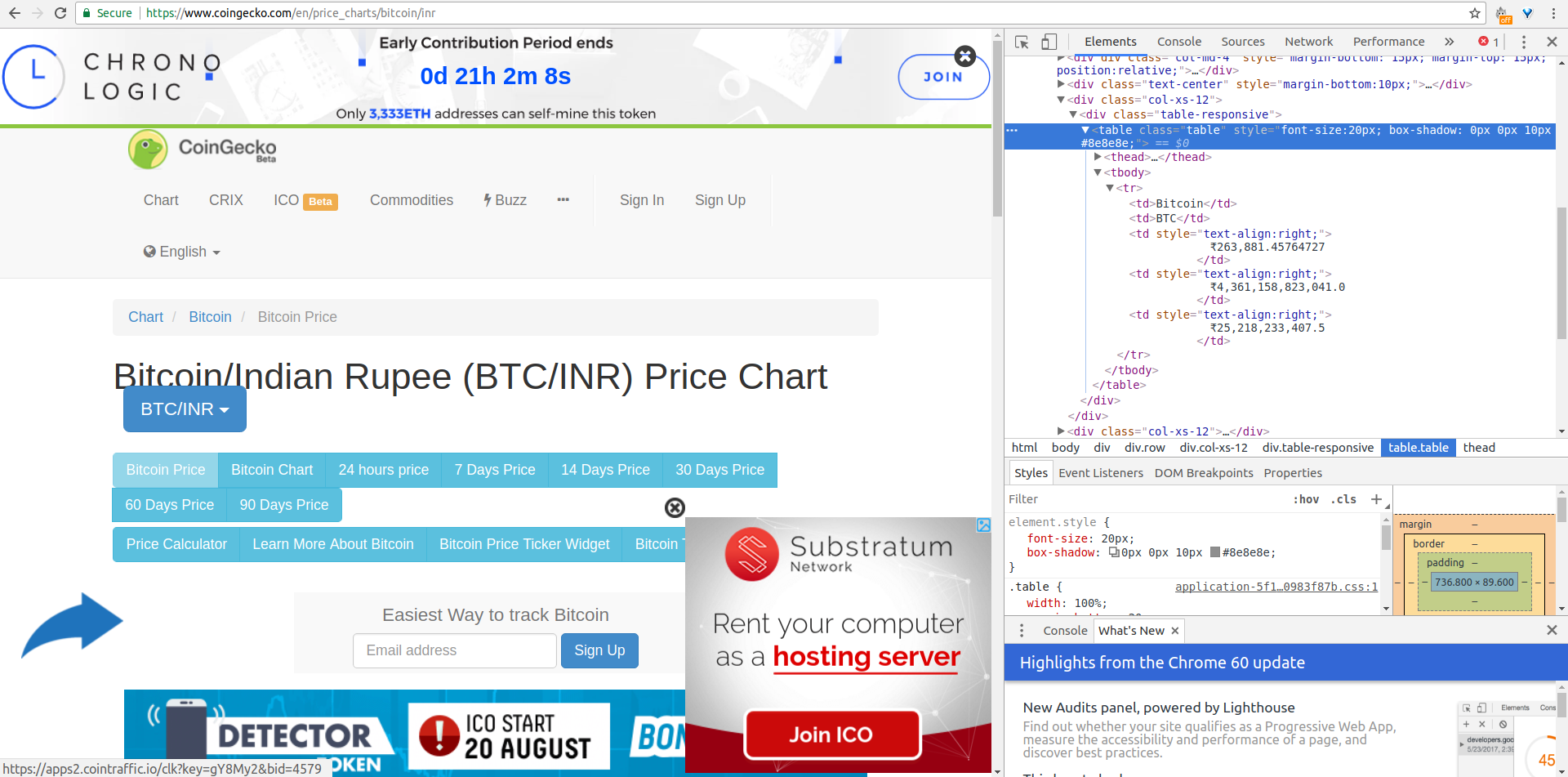This screenshot has width=1568, height=777.
Task: Toggle the .cls class editor
Action: 1343,499
